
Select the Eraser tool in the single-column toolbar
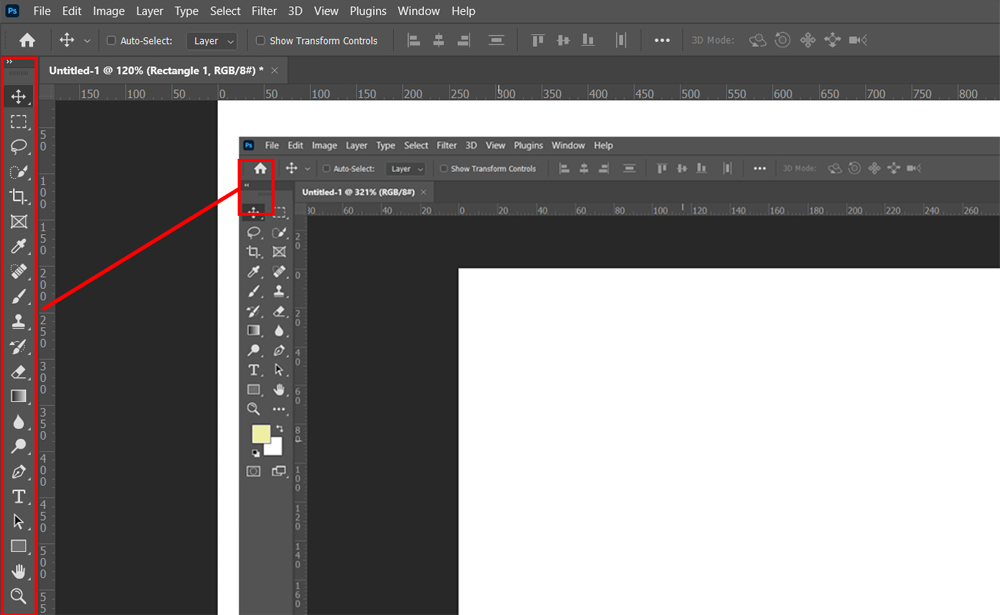point(18,371)
